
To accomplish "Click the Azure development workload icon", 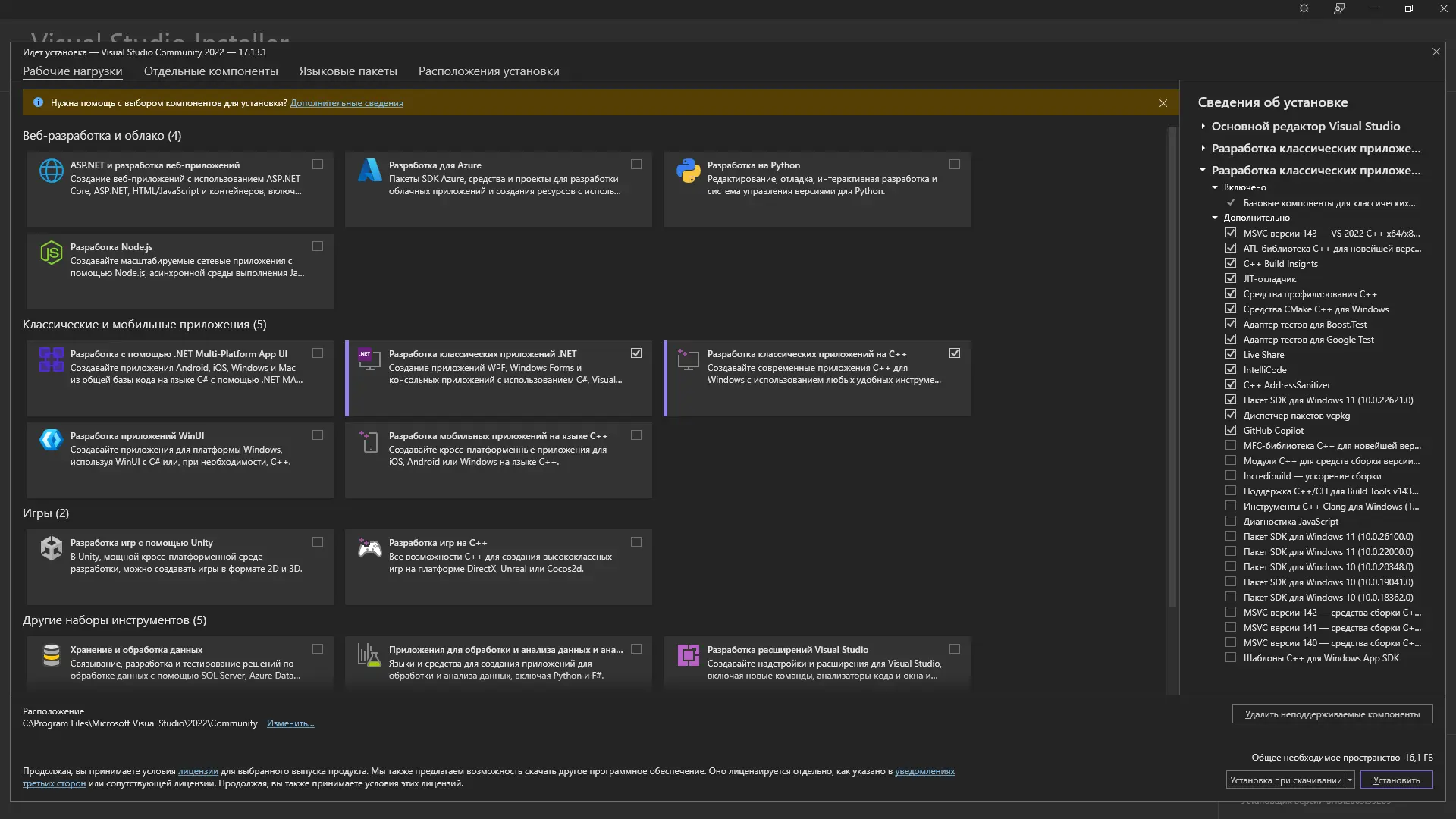I will pos(370,171).
